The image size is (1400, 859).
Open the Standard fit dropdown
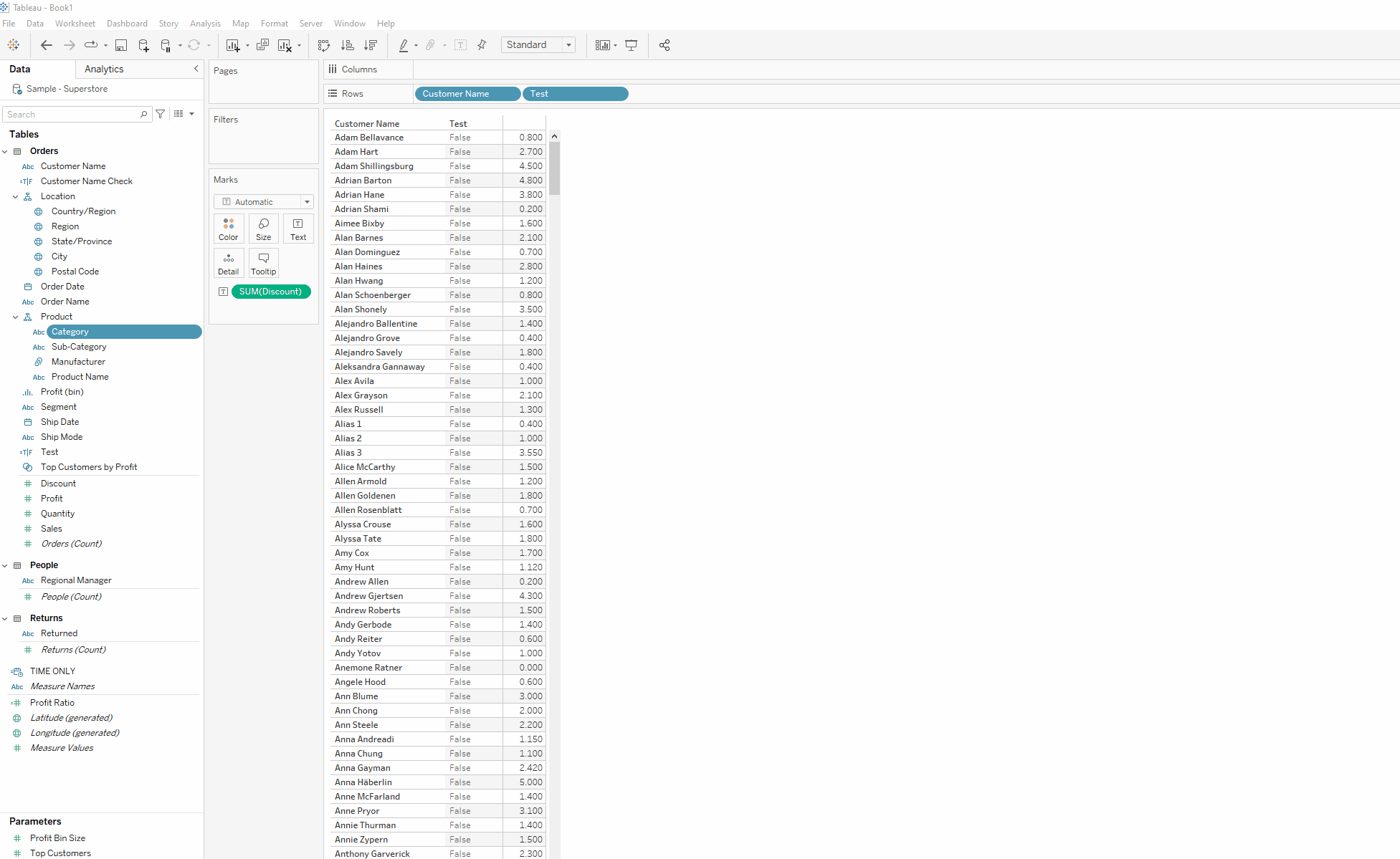point(538,45)
